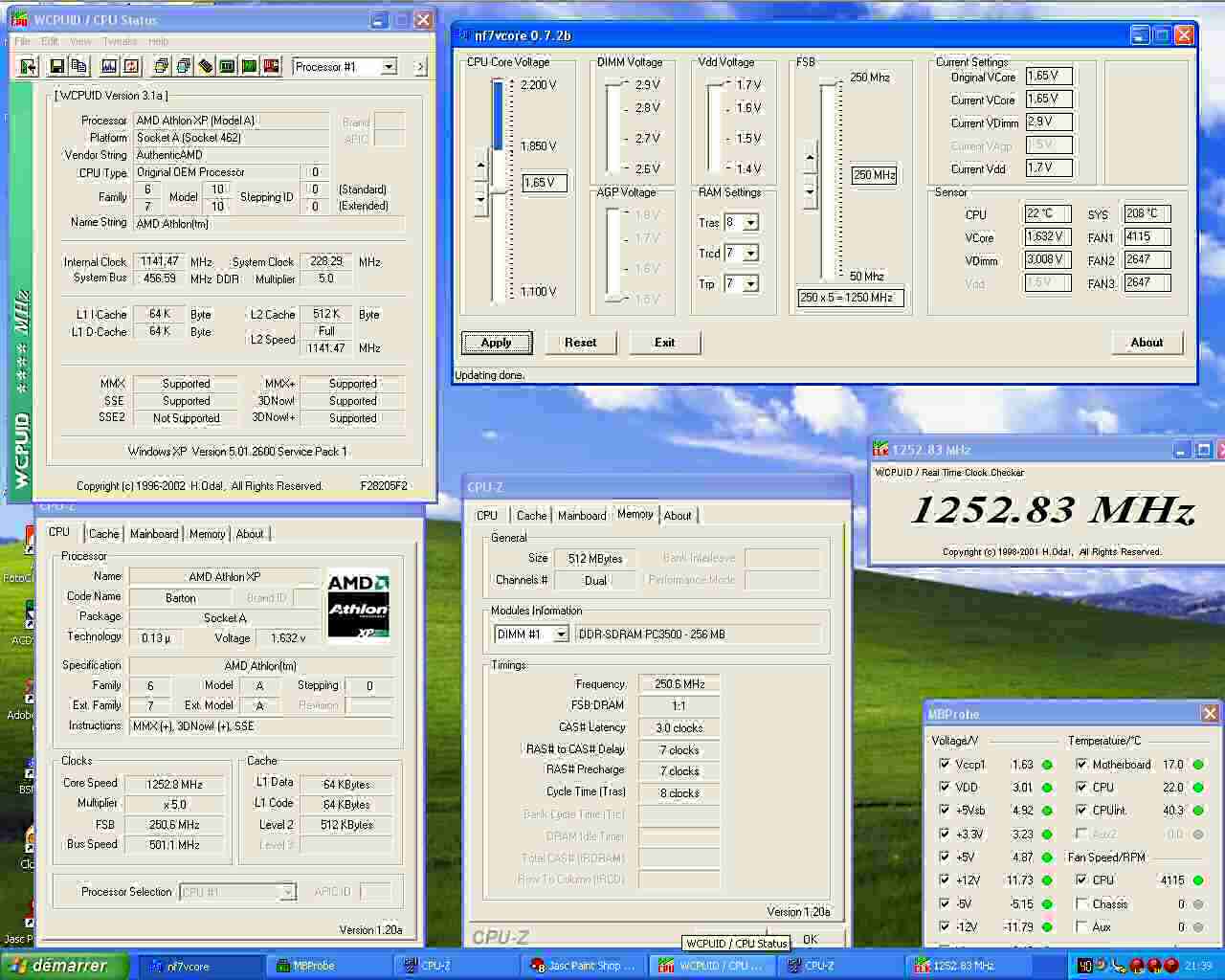The image size is (1225, 980).
Task: Click the MBProbe taskbar button
Action: click(328, 966)
